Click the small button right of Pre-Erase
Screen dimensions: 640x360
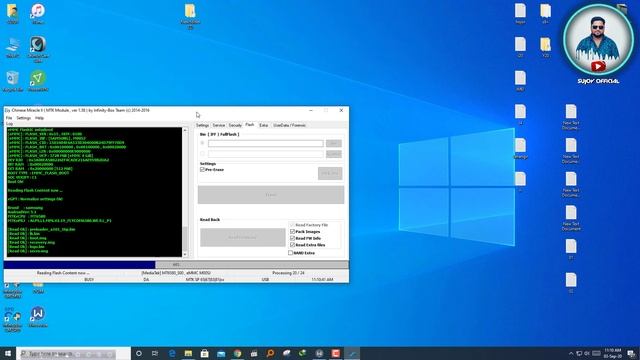330,173
